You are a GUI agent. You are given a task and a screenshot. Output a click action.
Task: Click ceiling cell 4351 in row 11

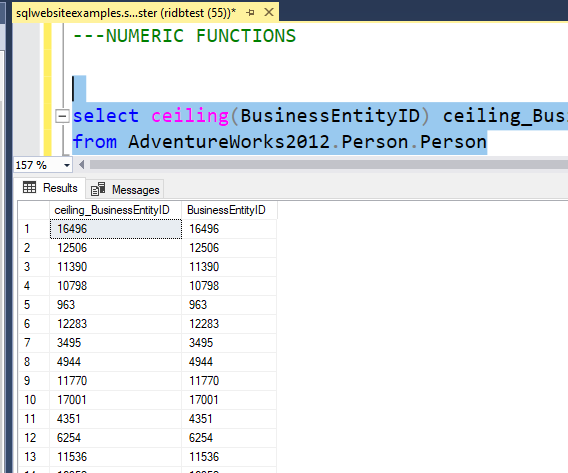pos(116,419)
